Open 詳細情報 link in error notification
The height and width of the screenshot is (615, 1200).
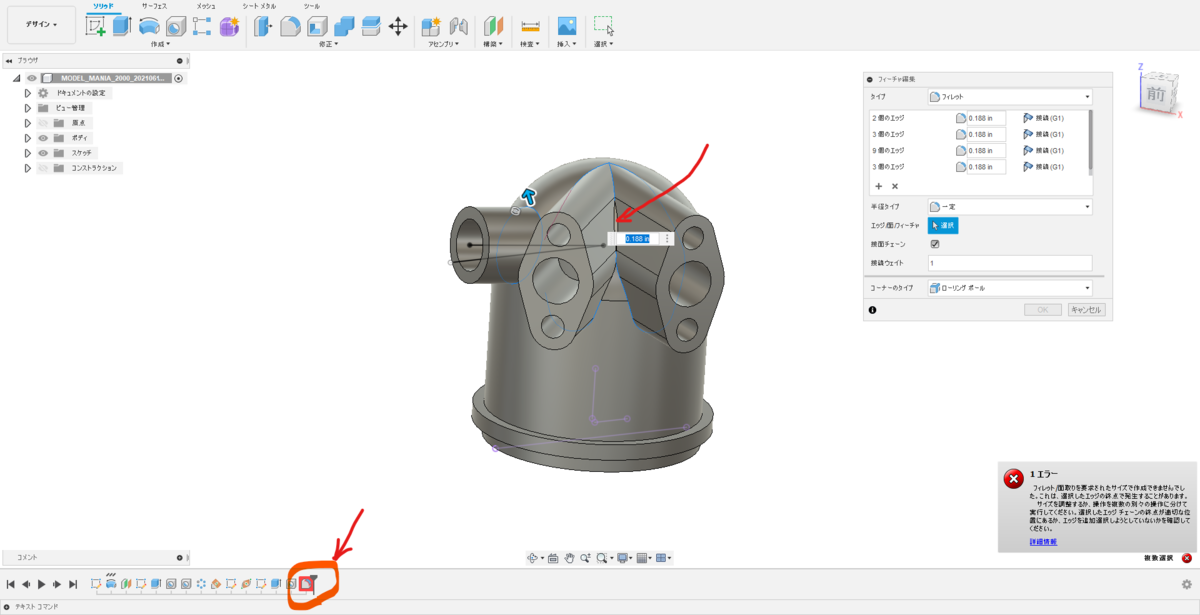tap(1043, 541)
